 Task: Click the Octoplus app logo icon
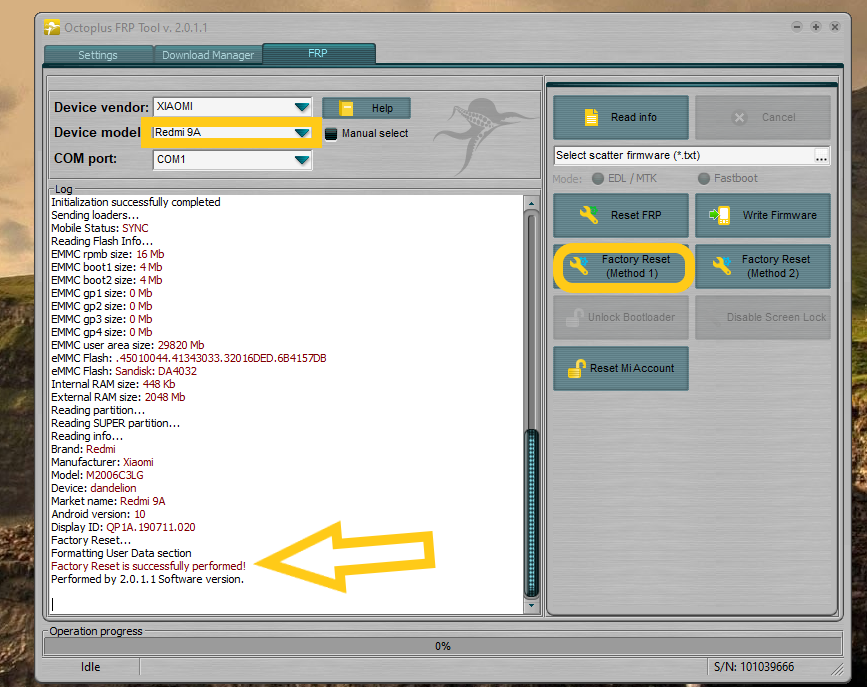pos(52,27)
